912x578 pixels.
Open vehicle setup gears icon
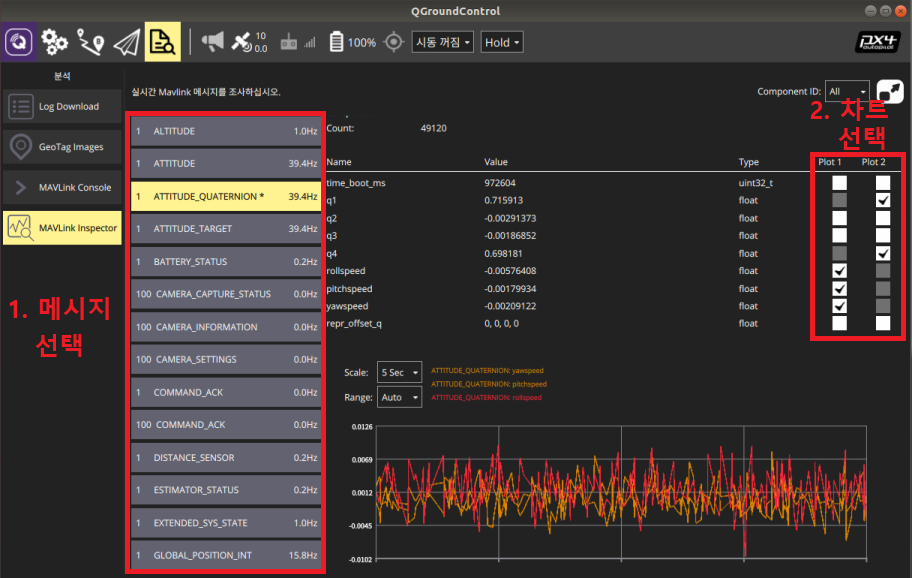coord(54,42)
